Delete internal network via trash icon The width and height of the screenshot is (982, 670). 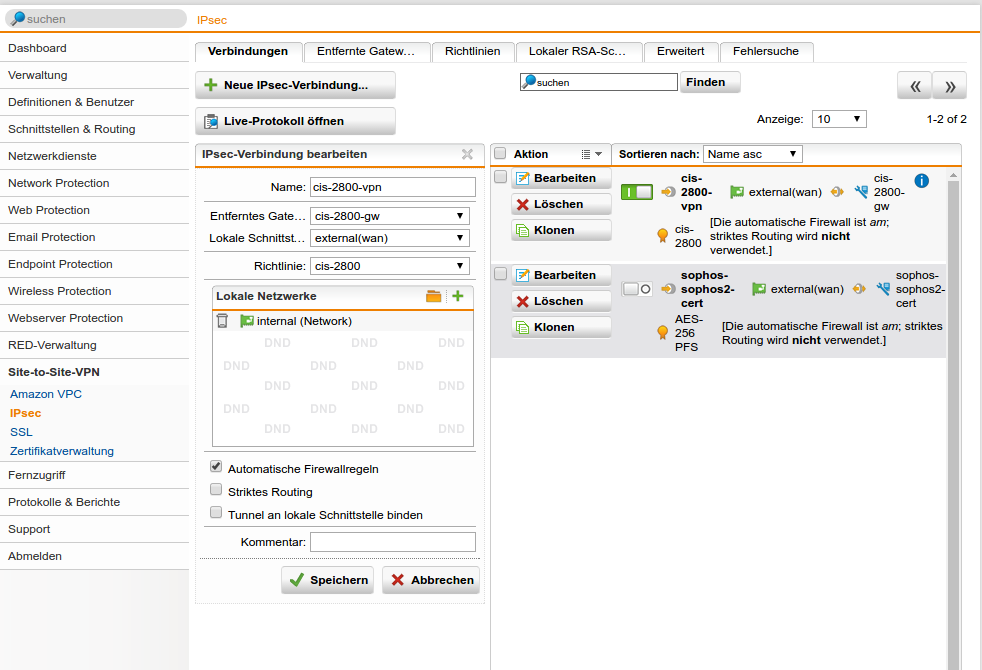[222, 321]
